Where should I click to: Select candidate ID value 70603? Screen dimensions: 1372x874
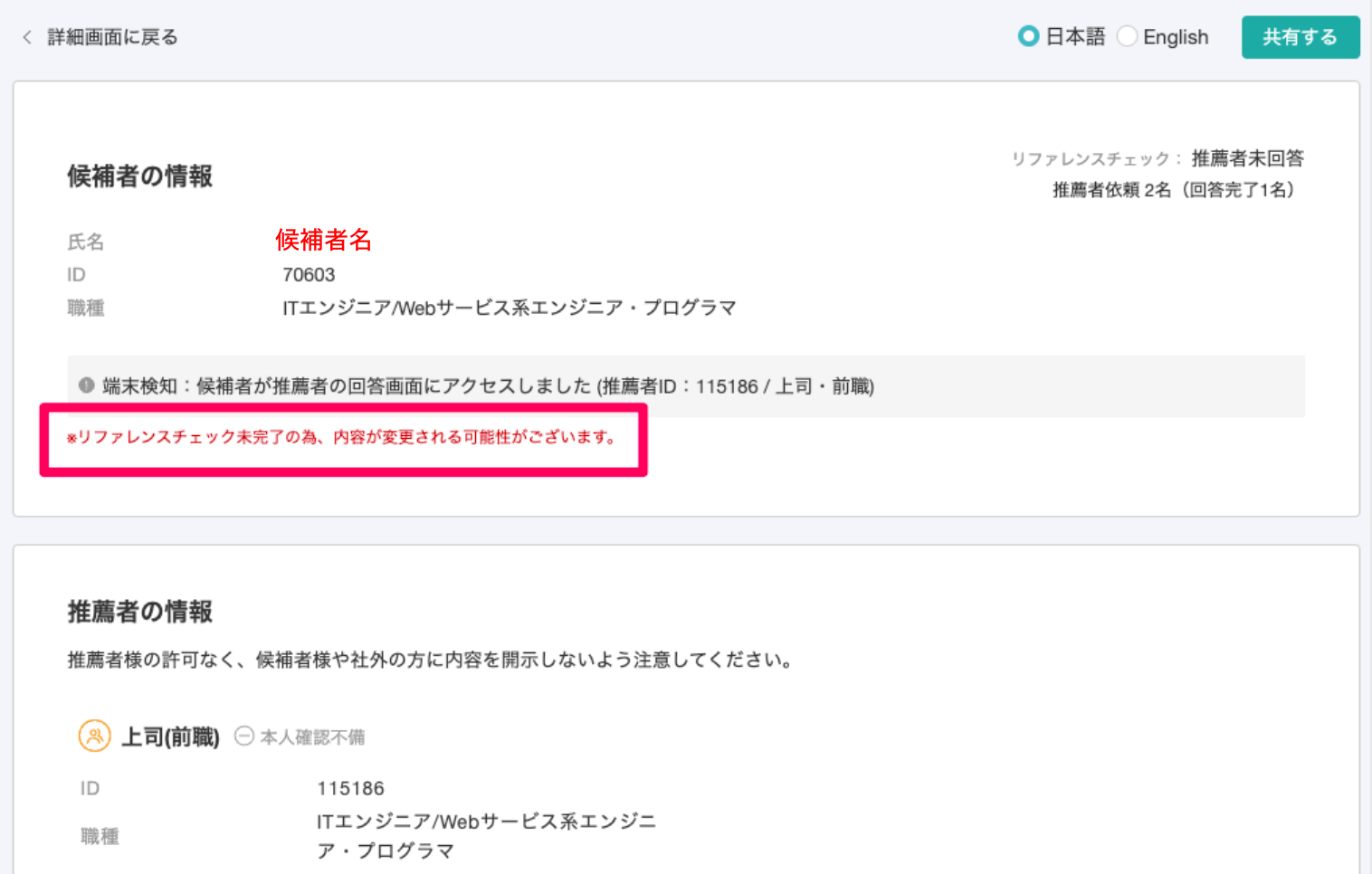309,274
